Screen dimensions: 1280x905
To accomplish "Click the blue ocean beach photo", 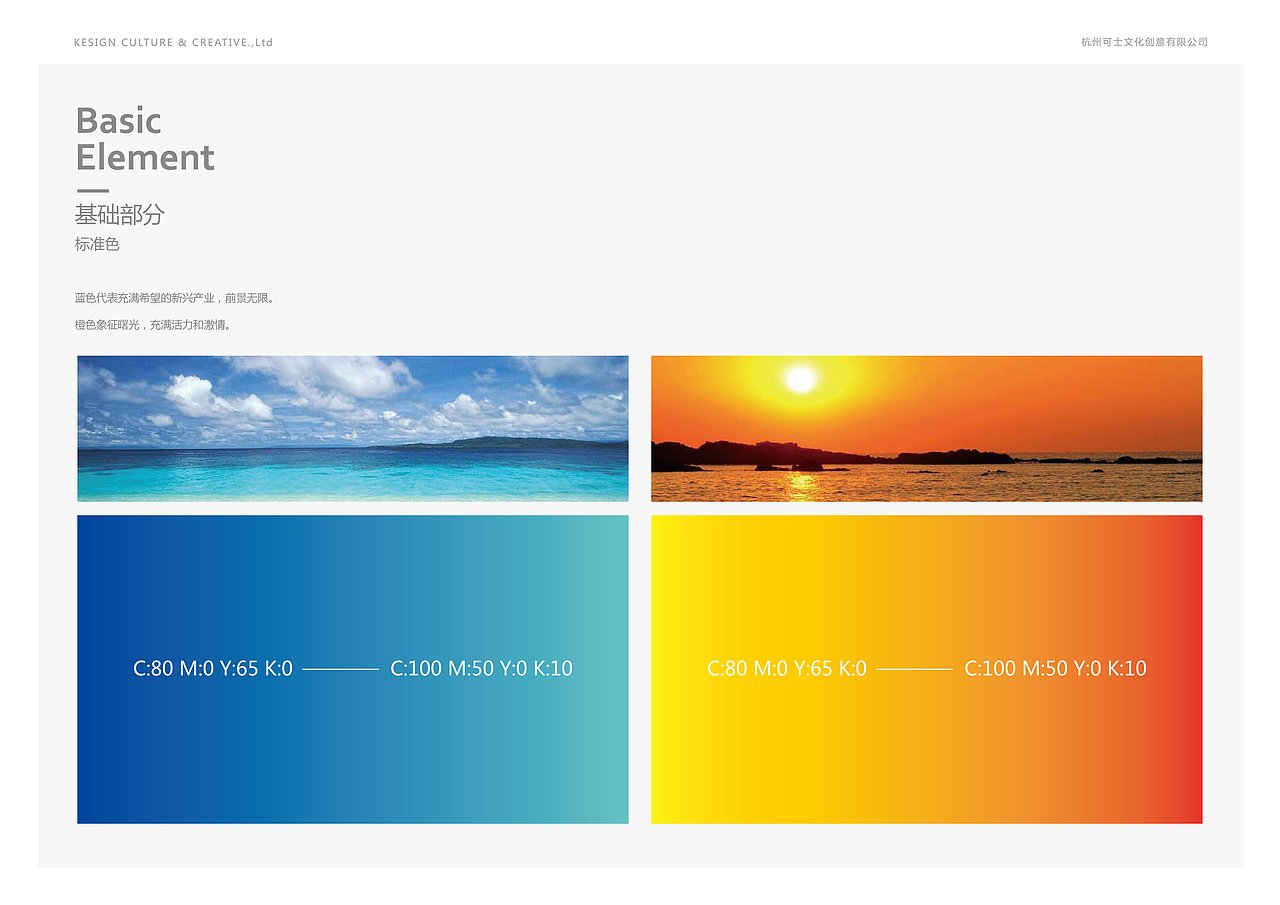I will coord(353,428).
